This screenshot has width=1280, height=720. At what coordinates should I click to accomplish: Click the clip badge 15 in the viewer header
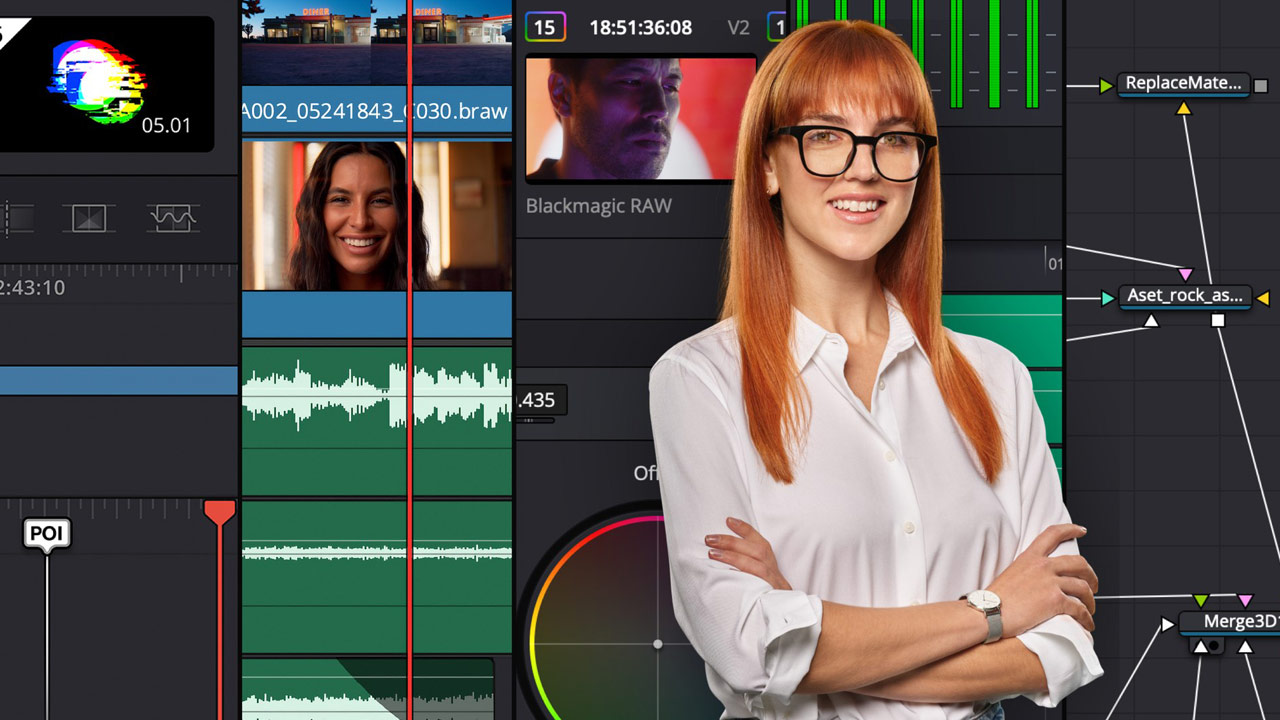pos(545,27)
